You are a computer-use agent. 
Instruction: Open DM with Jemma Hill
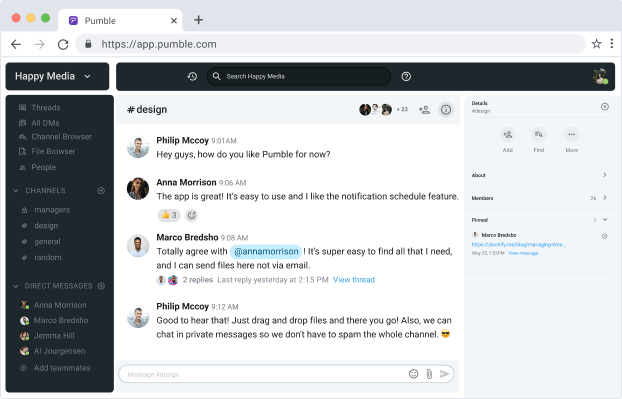coord(47,336)
